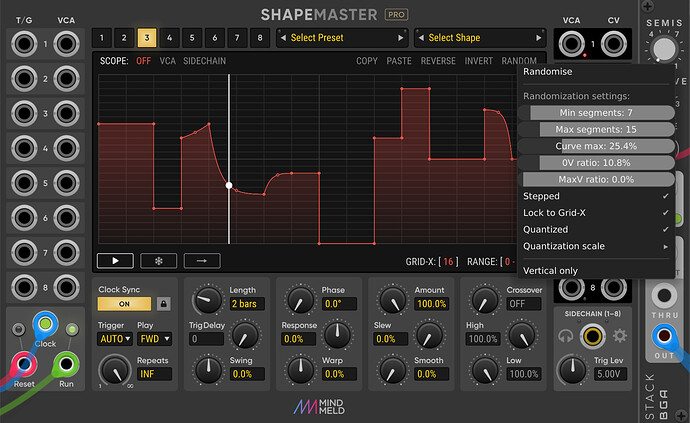
Task: Set scope to OFF
Action: point(143,61)
